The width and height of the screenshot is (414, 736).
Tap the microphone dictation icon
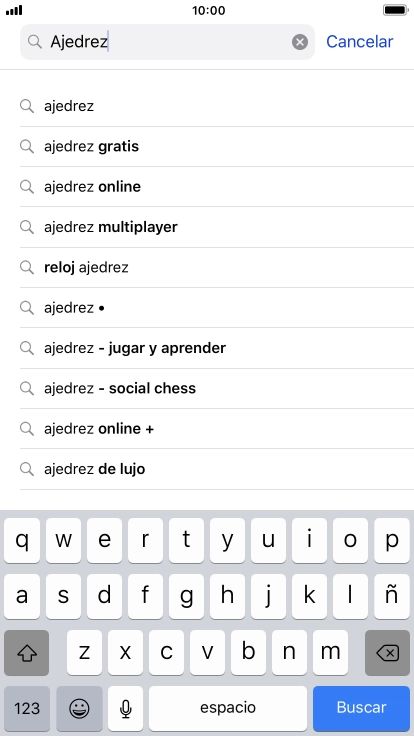coord(125,708)
